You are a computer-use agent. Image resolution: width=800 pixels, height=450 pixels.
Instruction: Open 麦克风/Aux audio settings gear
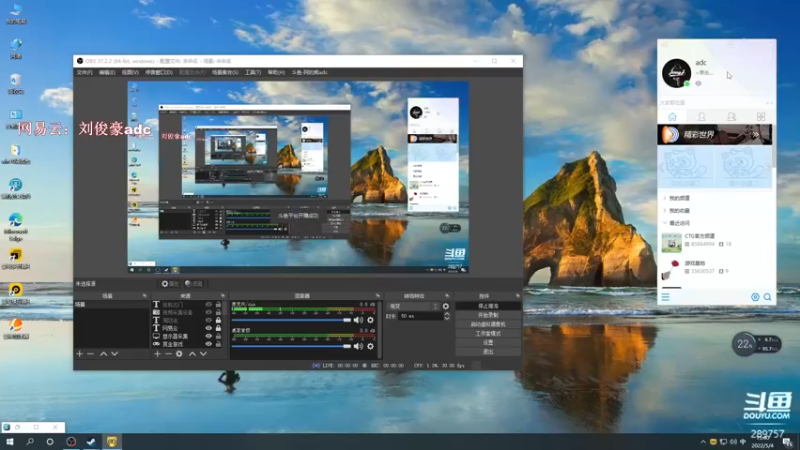pos(370,320)
